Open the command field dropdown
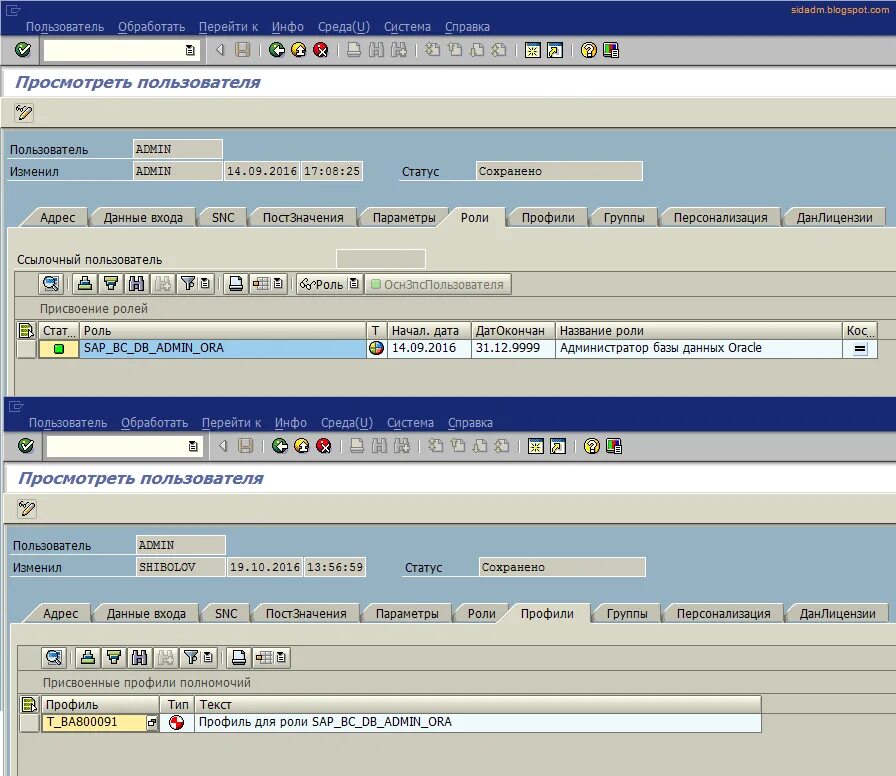This screenshot has width=896, height=776. 188,52
